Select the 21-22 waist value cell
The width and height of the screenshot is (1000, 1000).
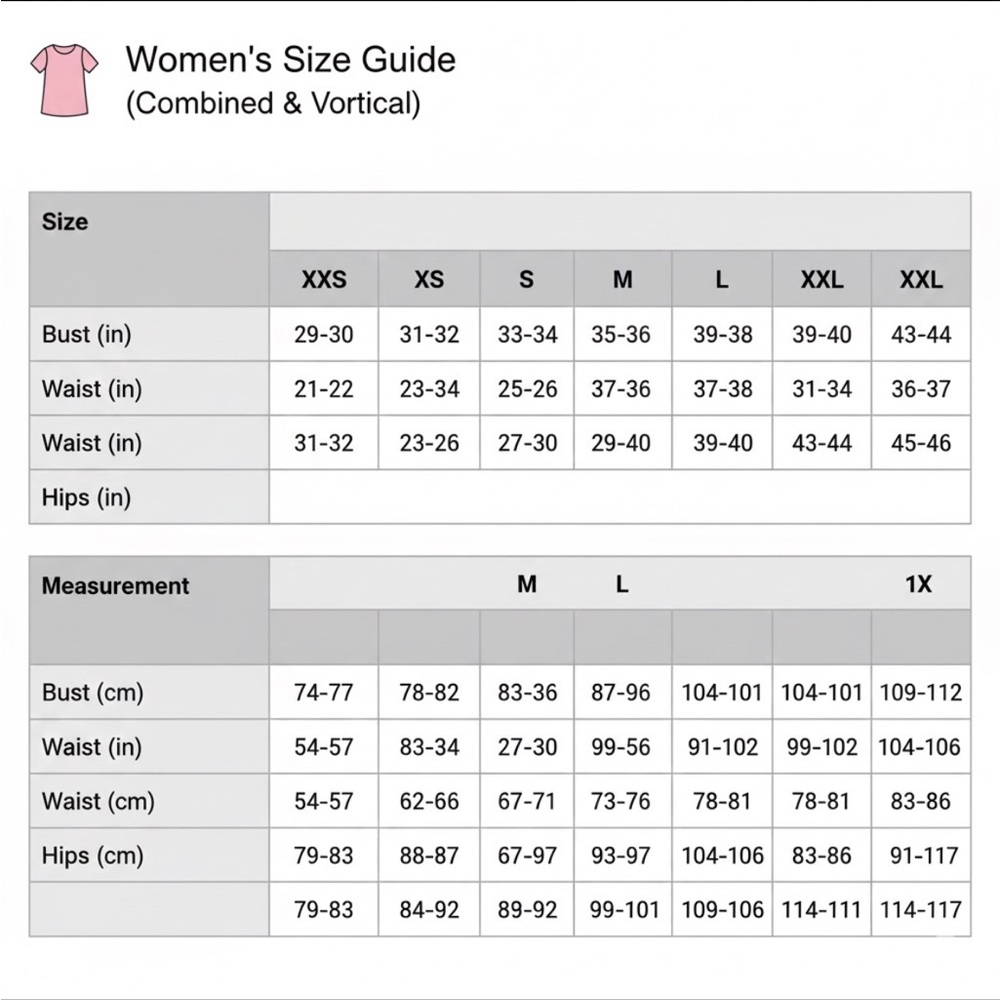coord(324,389)
